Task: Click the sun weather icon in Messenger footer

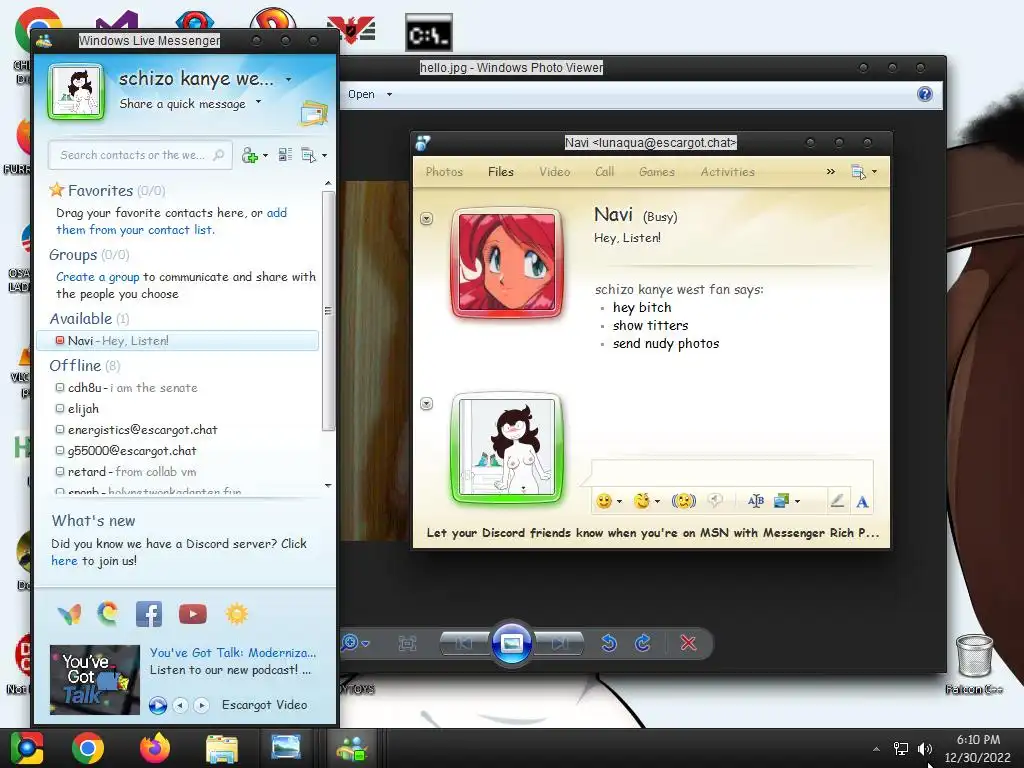Action: (236, 614)
